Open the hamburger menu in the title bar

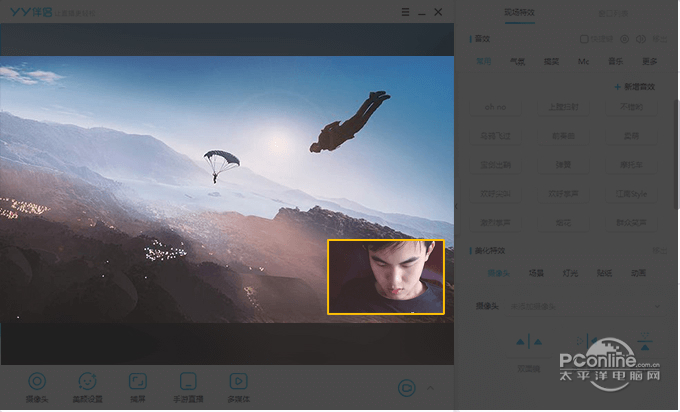[405, 12]
